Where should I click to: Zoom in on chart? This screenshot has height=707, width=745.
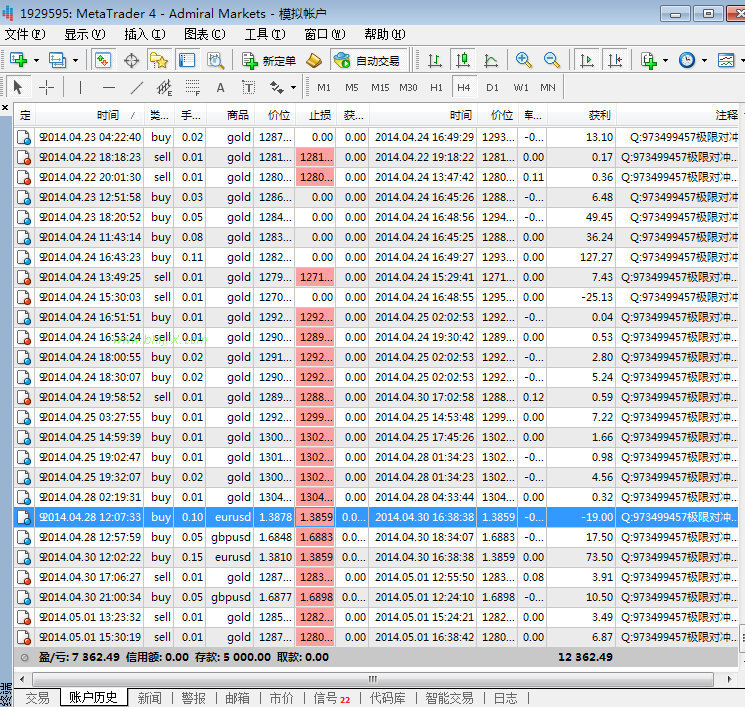(523, 60)
